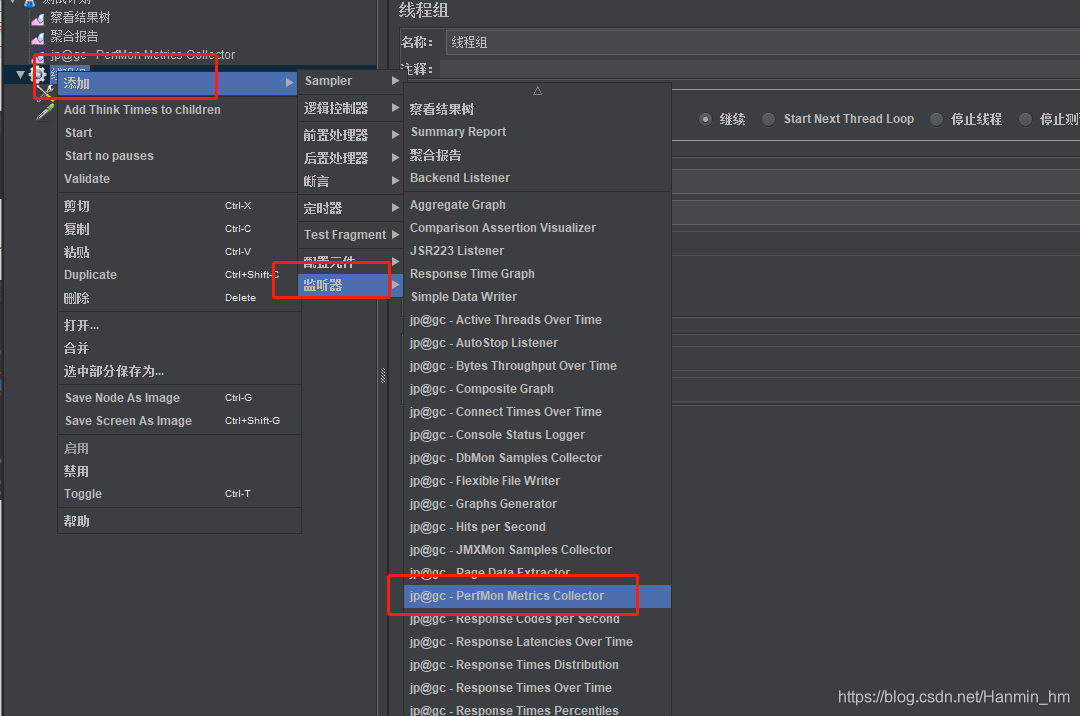This screenshot has height=716, width=1080.
Task: Click the 注释 comment input field
Action: [x=760, y=69]
